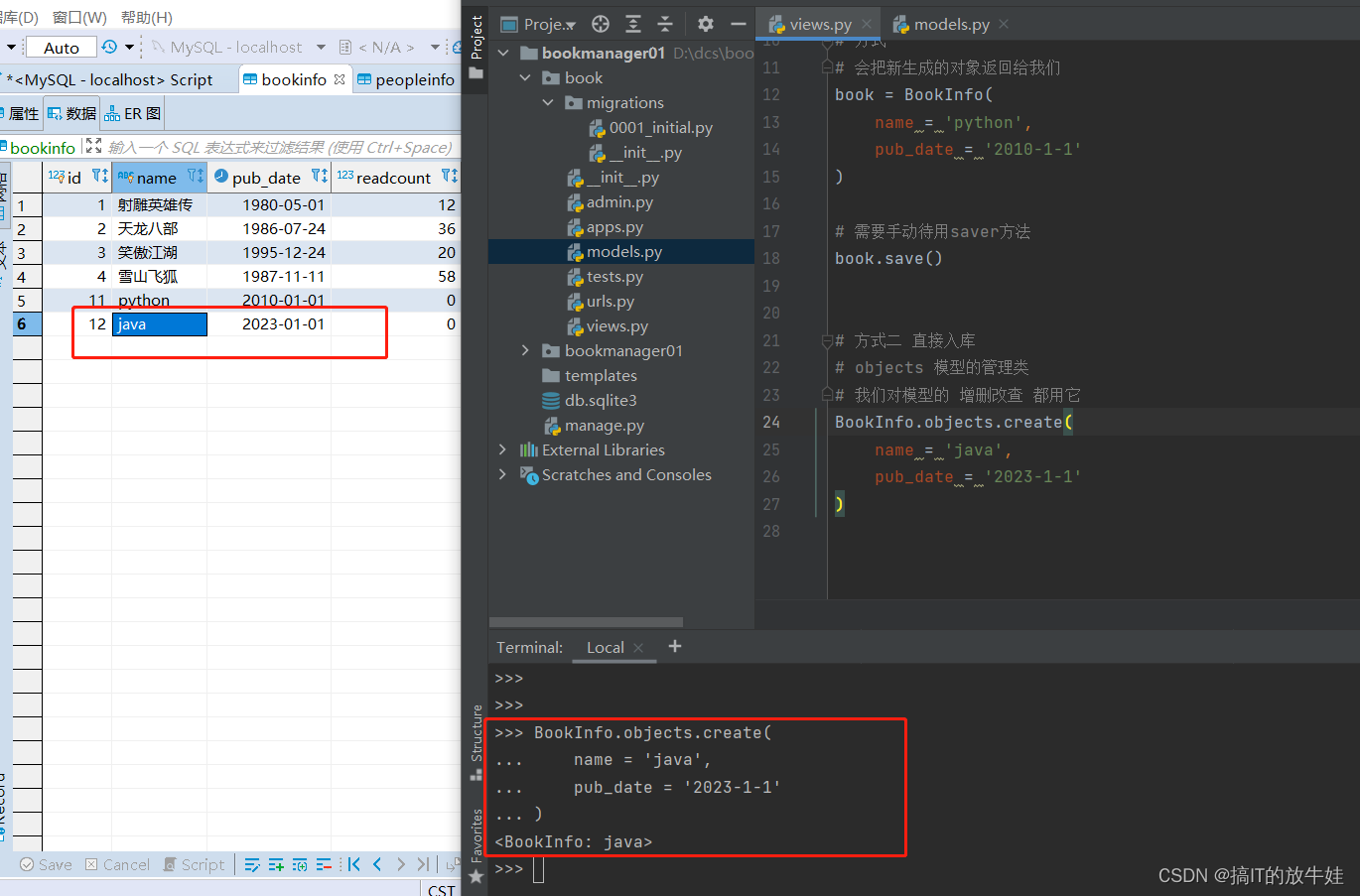
Task: Add a new terminal session tab
Action: [x=675, y=646]
